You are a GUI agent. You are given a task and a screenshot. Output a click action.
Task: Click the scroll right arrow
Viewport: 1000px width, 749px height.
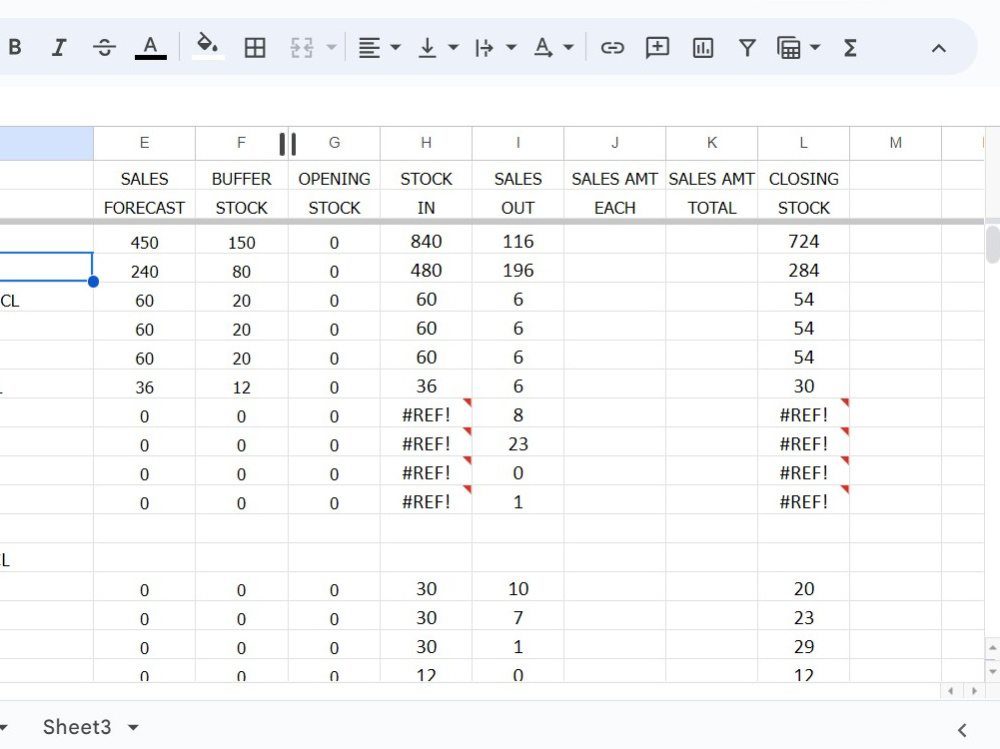click(x=974, y=691)
